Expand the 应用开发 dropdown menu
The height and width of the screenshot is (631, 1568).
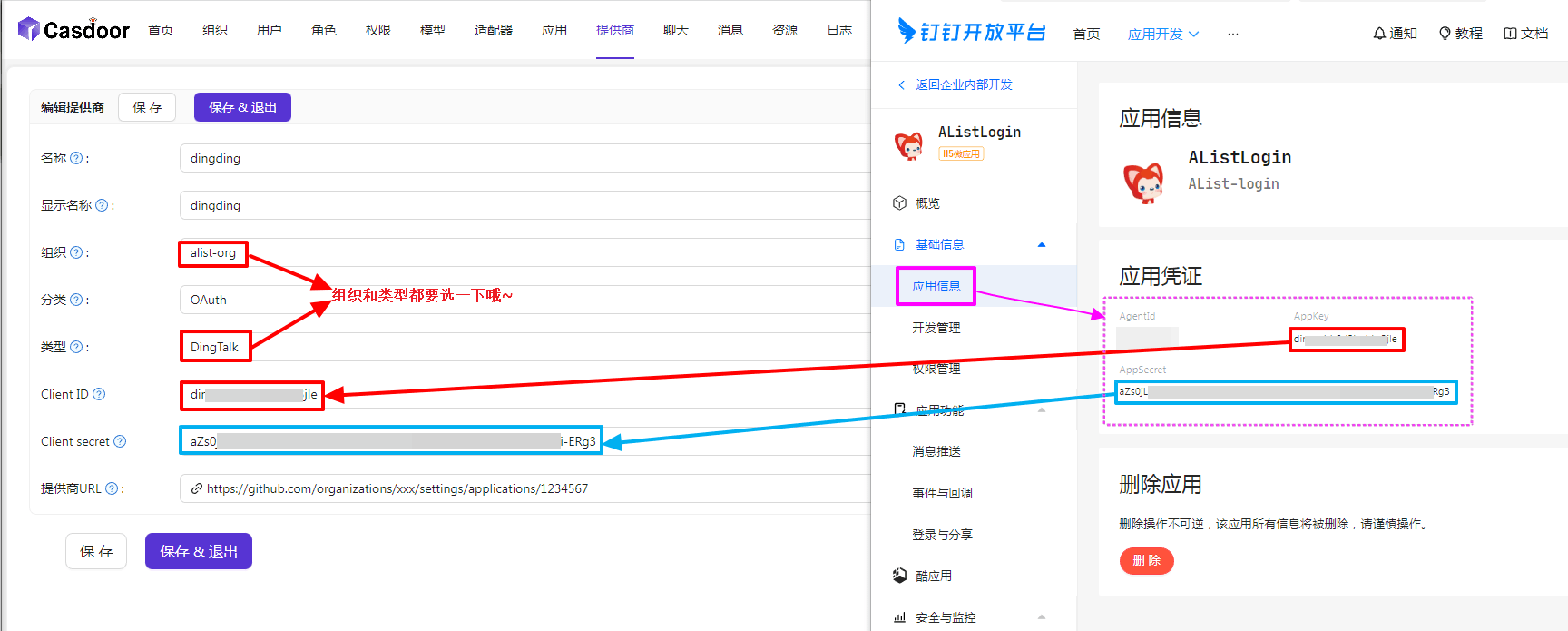point(1162,35)
